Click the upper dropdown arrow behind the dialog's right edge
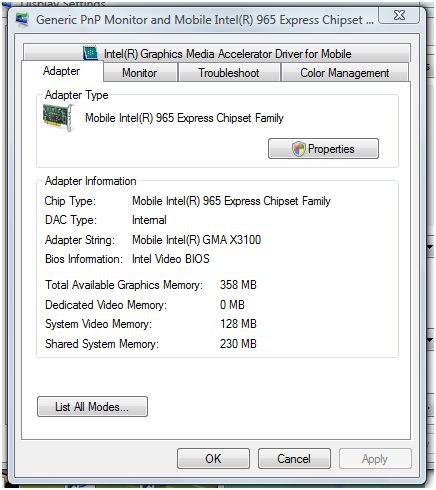436x490 pixels. tap(430, 247)
